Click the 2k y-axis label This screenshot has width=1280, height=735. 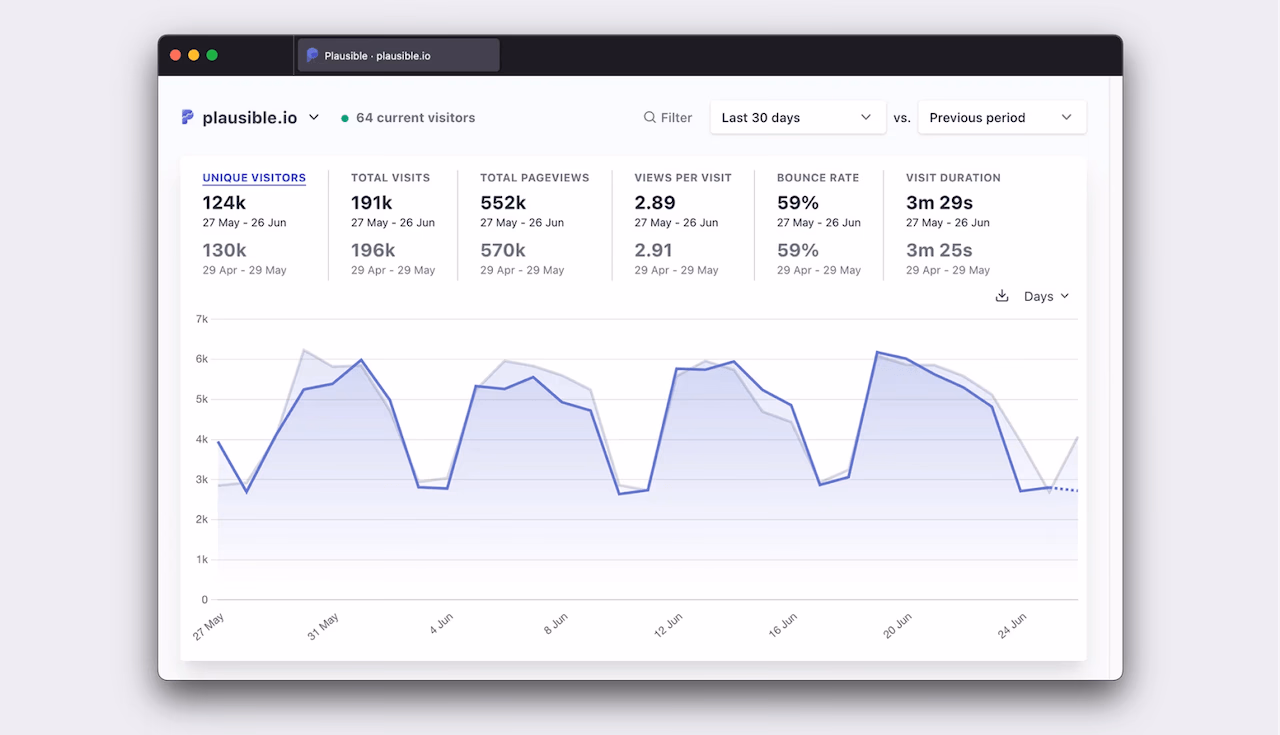(x=202, y=520)
